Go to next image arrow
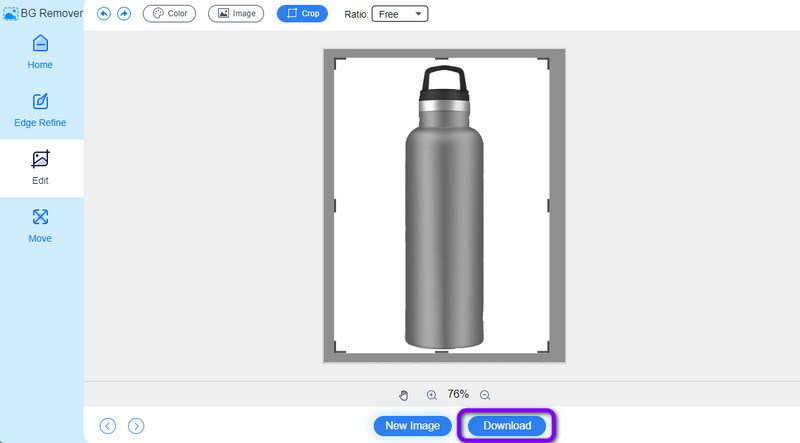Screen dimensions: 800x443 point(136,426)
